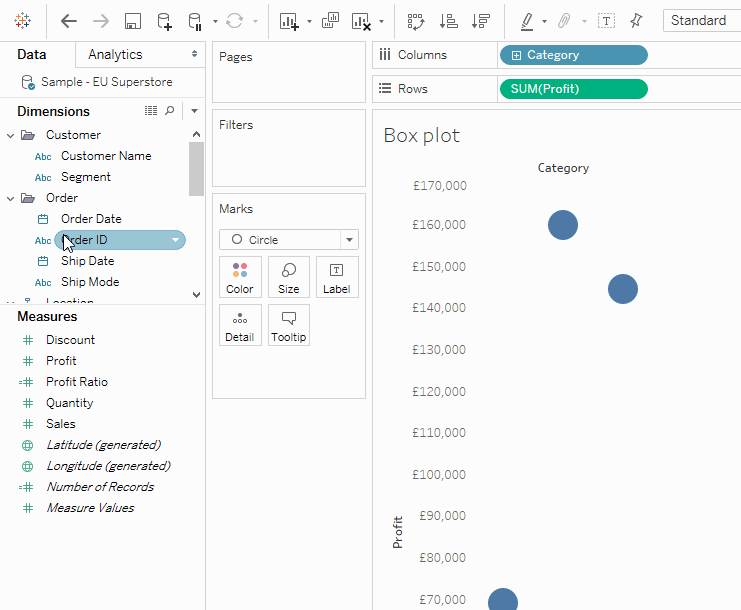Viewport: 741px width, 610px height.
Task: Search dimensions with the magnifier icon
Action: tap(170, 111)
